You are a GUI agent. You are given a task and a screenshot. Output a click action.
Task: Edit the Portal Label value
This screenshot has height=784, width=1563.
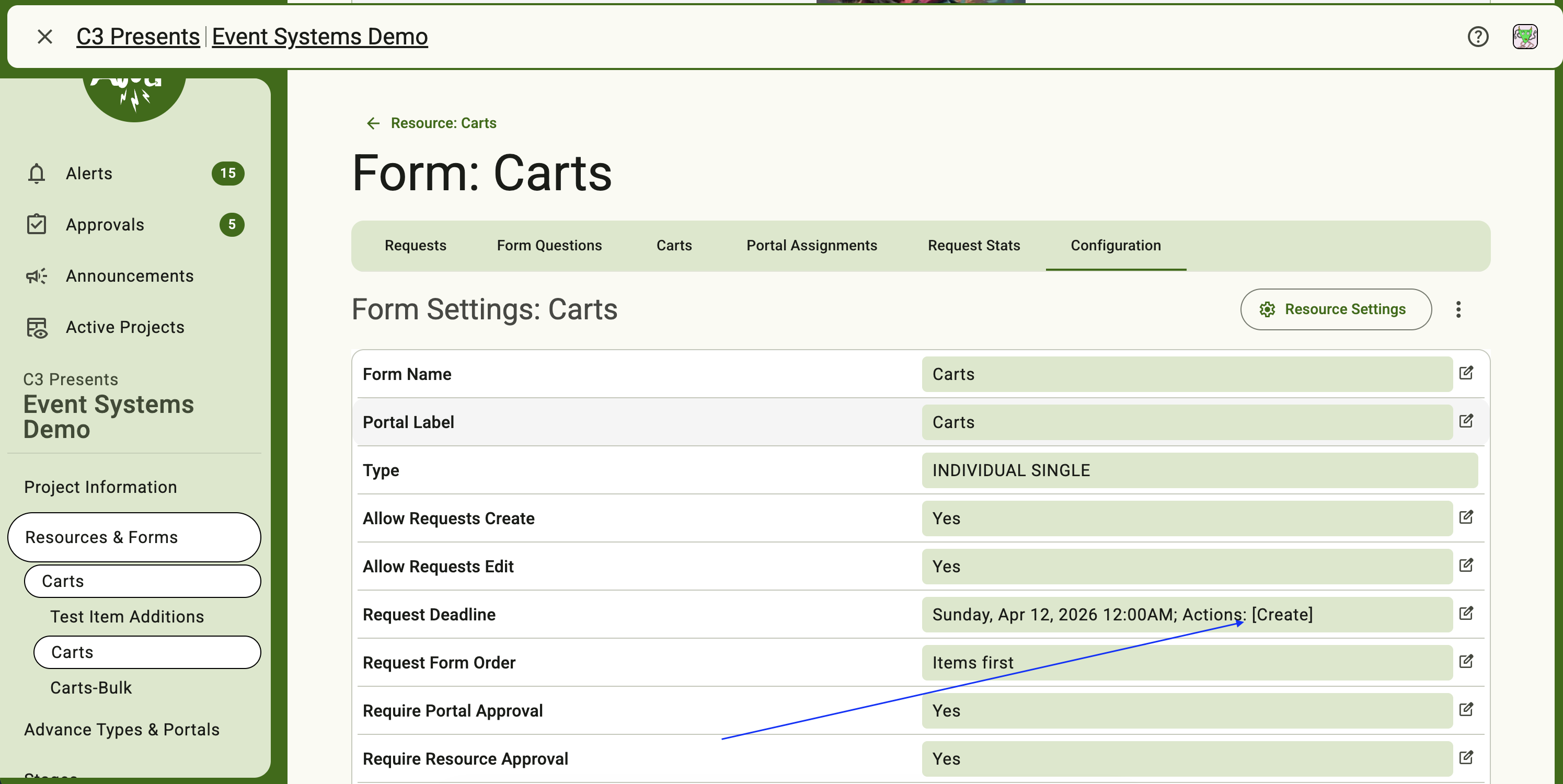(x=1466, y=421)
